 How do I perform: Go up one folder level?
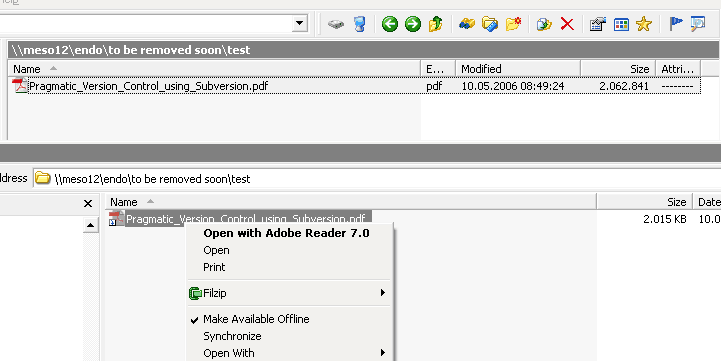click(x=435, y=24)
